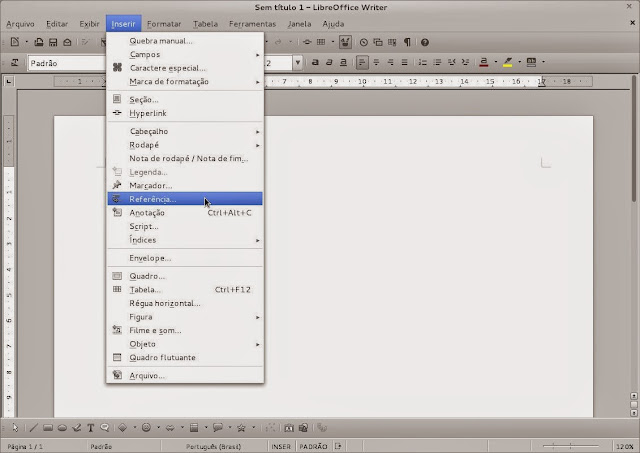Click the Block Arrows icon
Screen dimensions: 640x453
[170, 428]
